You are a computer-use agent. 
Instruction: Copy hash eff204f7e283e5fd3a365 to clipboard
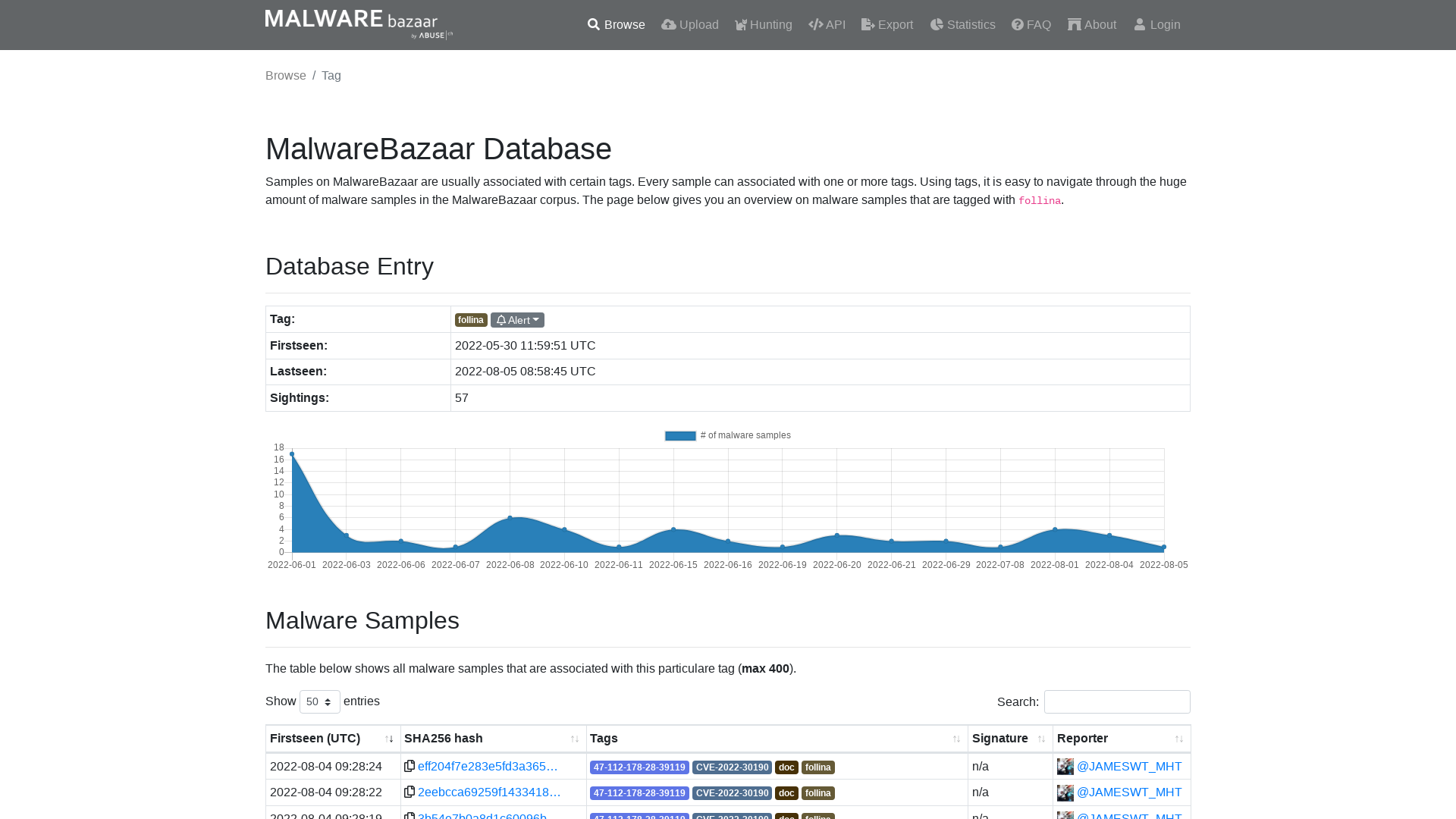(409, 766)
